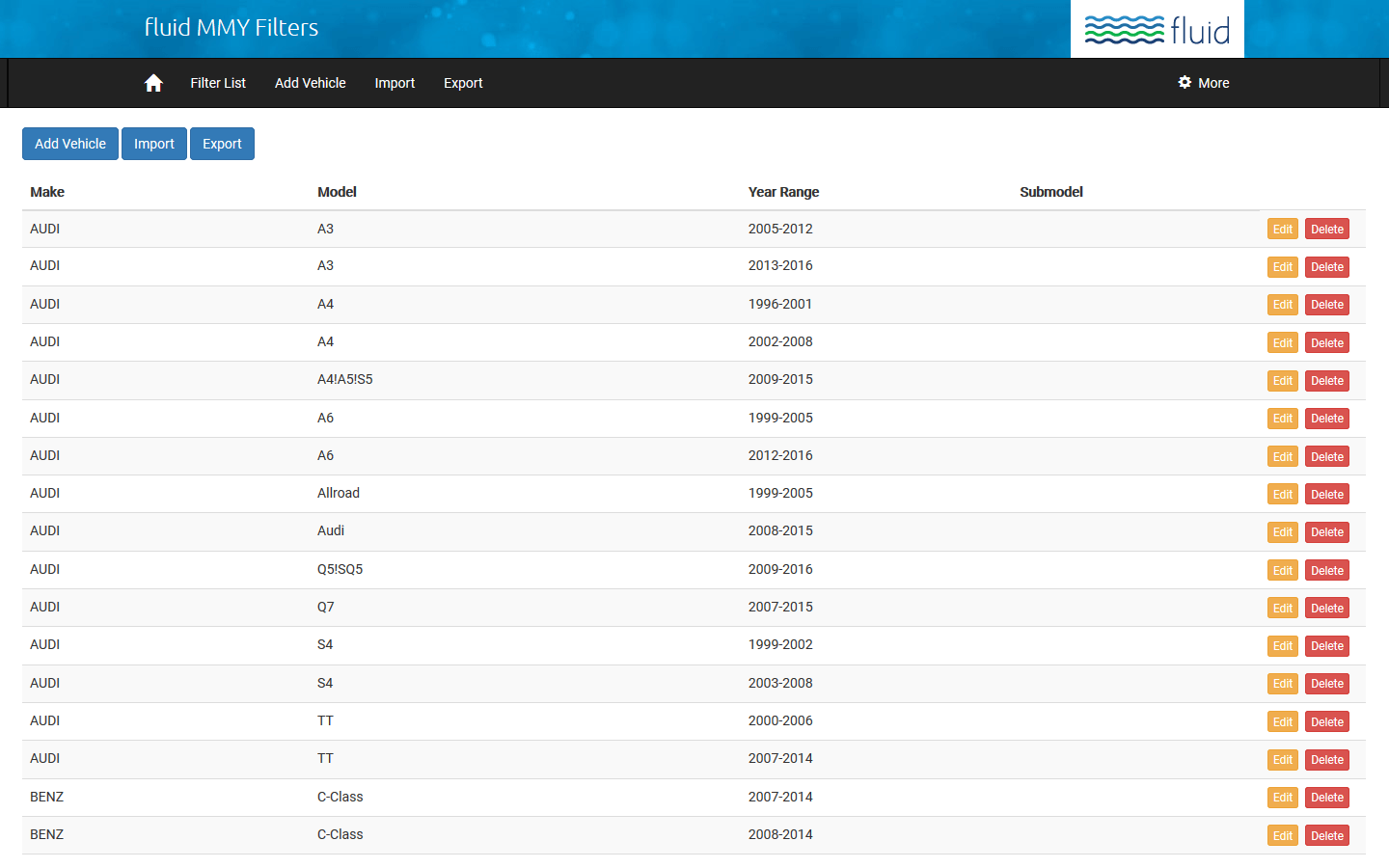1389x868 pixels.
Task: Open Filter List in navigation bar
Action: pos(218,83)
